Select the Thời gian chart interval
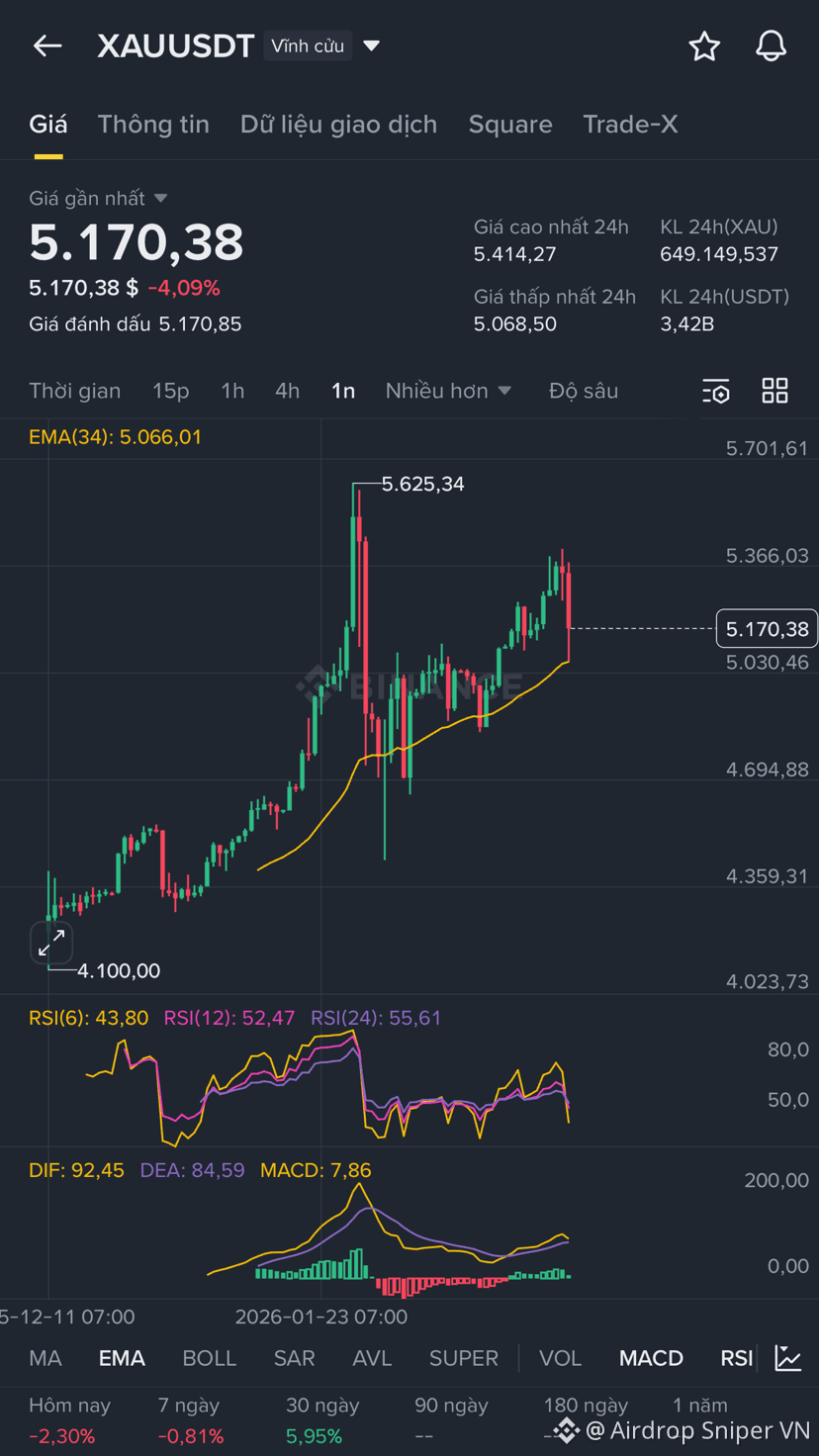The image size is (819, 1456). pos(75,391)
